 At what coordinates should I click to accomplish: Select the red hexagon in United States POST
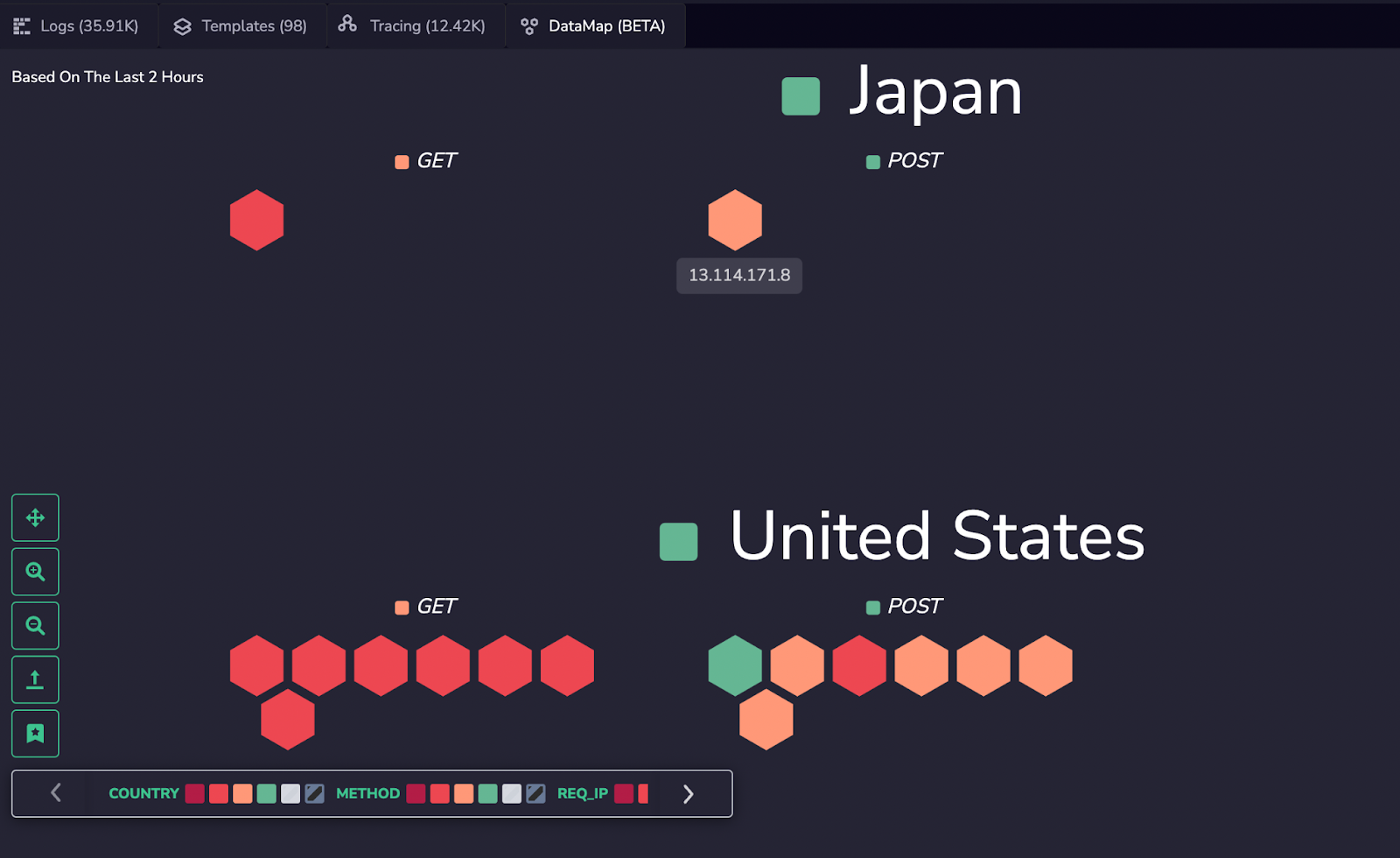(859, 665)
